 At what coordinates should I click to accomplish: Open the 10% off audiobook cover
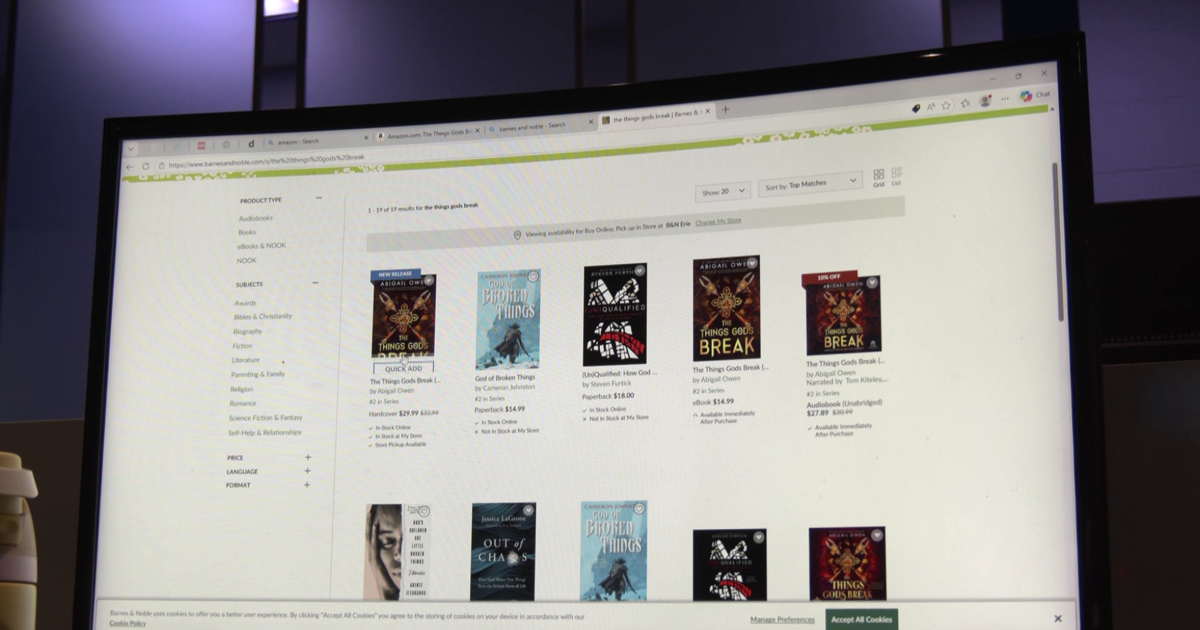pos(842,315)
